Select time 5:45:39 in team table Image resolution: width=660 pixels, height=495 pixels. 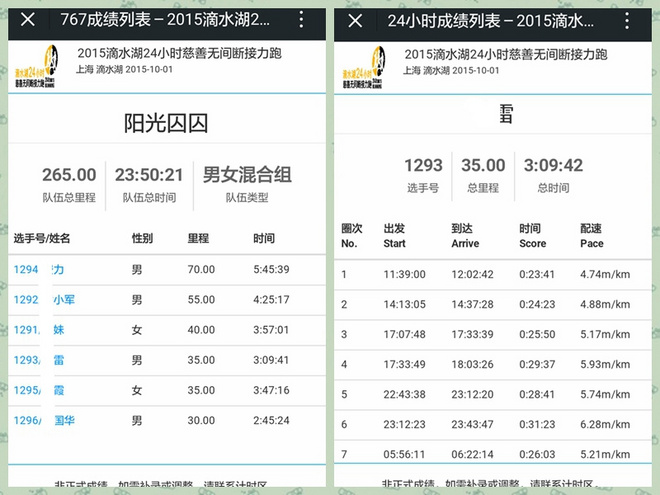[x=271, y=269]
